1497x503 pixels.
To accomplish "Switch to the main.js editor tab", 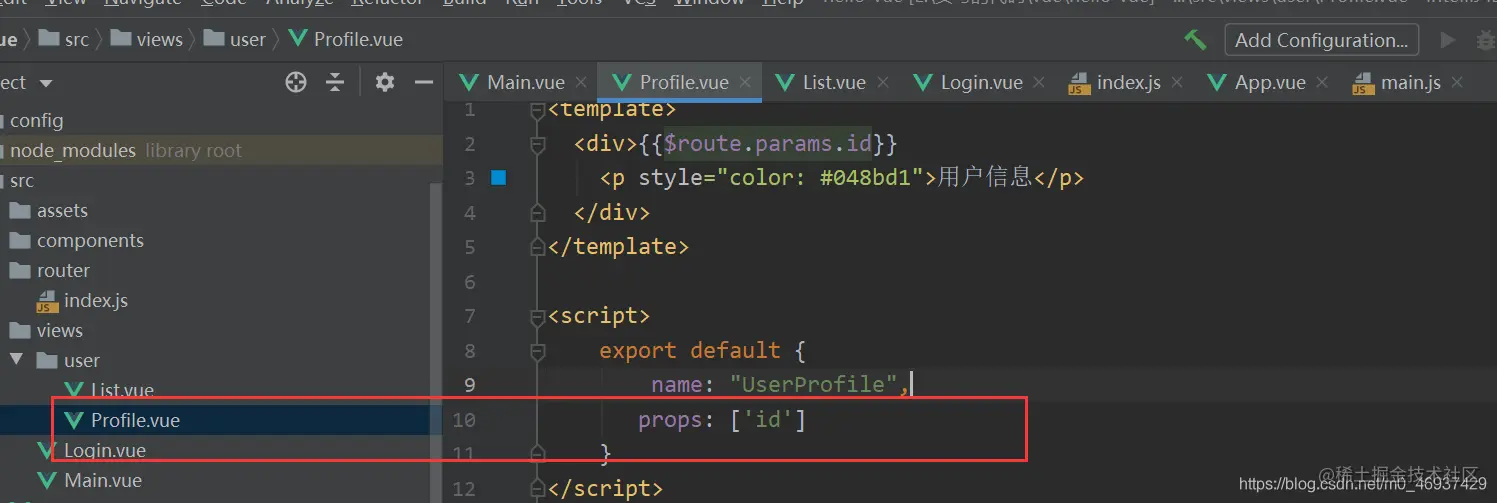I will coord(1398,82).
